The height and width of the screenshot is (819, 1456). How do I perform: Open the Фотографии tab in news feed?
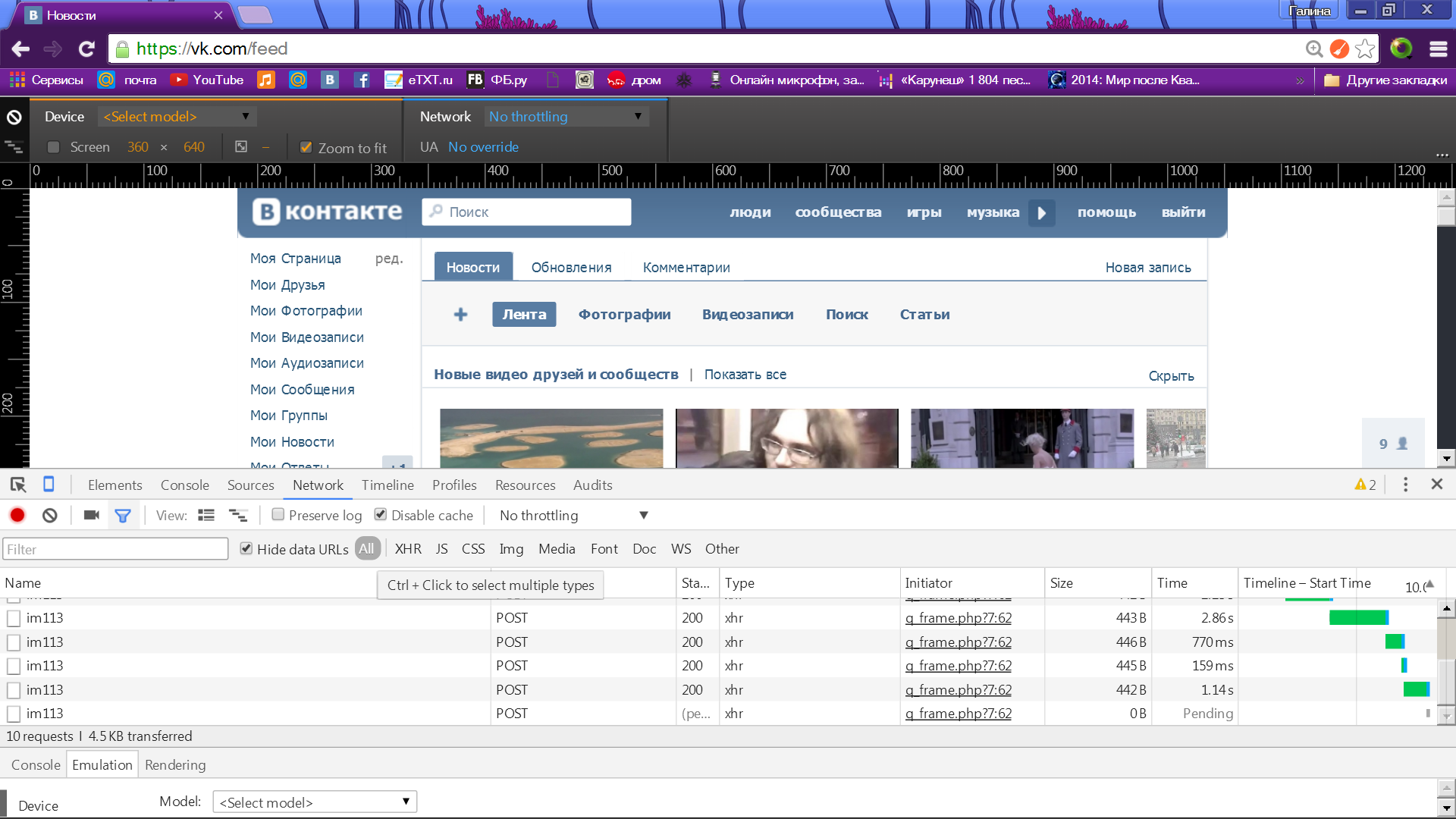click(624, 314)
